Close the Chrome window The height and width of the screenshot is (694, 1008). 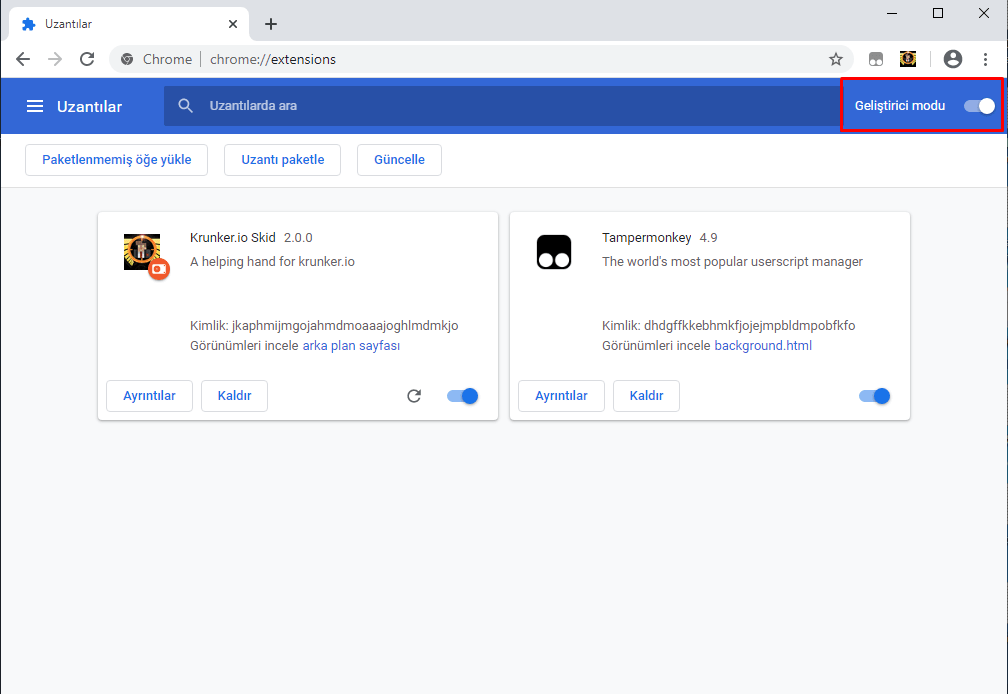tap(984, 13)
